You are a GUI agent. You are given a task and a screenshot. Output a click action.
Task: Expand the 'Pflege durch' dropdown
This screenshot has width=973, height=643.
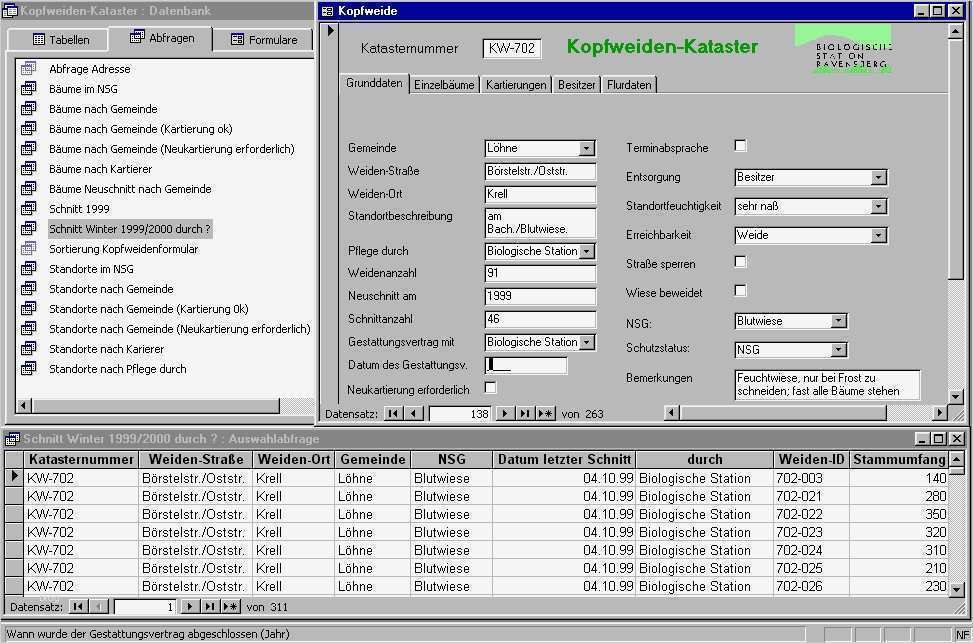click(586, 251)
